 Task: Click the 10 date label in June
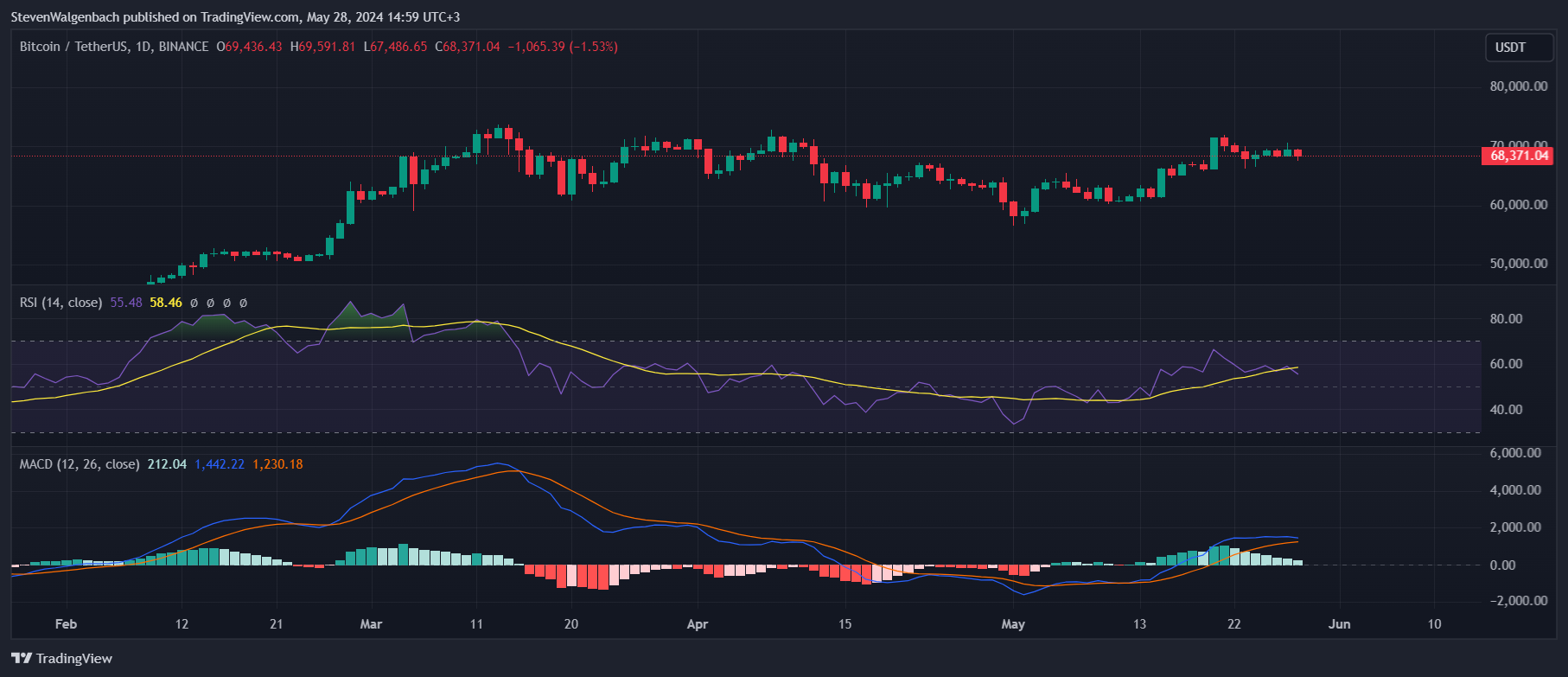coord(1434,624)
